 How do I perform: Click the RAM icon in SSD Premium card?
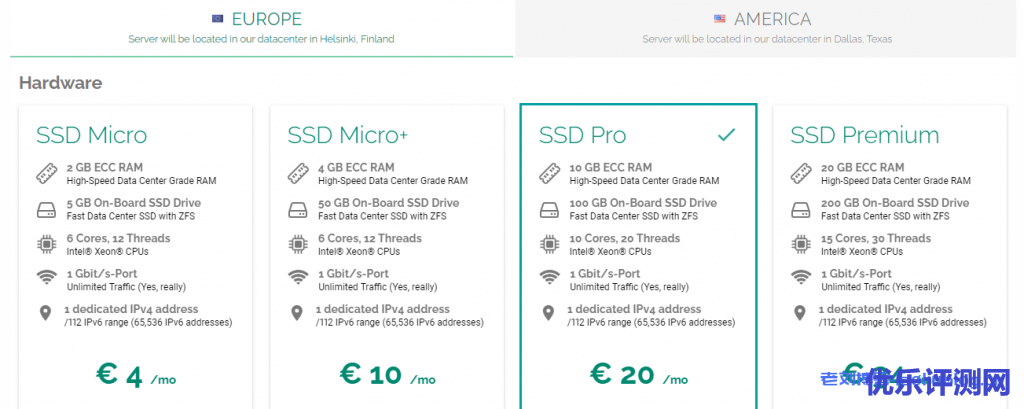[x=800, y=174]
